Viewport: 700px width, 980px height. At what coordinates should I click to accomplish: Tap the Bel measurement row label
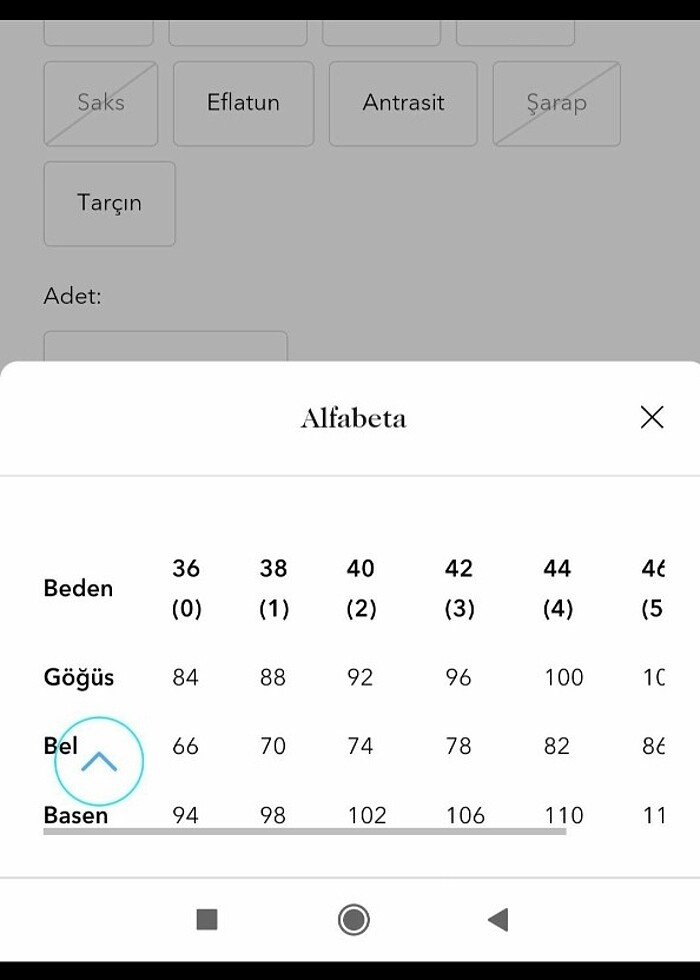pyautogui.click(x=60, y=746)
